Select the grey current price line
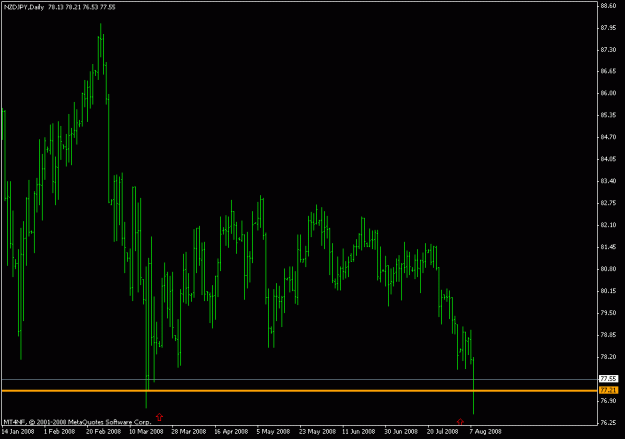The width and height of the screenshot is (625, 439). 300,379
